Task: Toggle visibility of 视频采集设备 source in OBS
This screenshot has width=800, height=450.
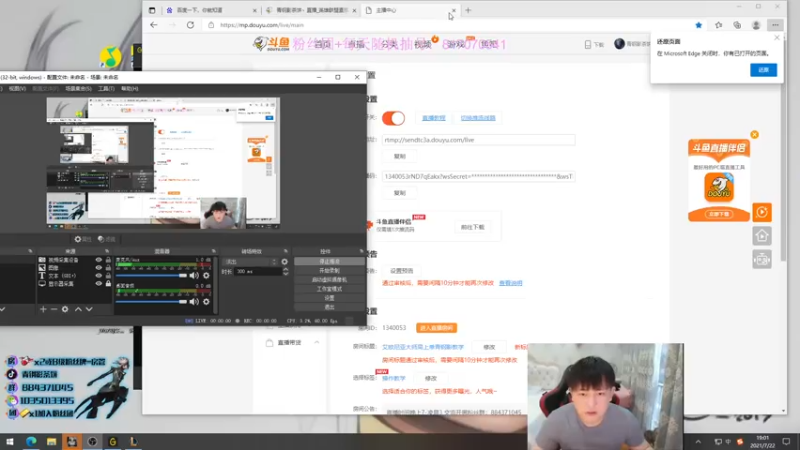Action: point(98,260)
